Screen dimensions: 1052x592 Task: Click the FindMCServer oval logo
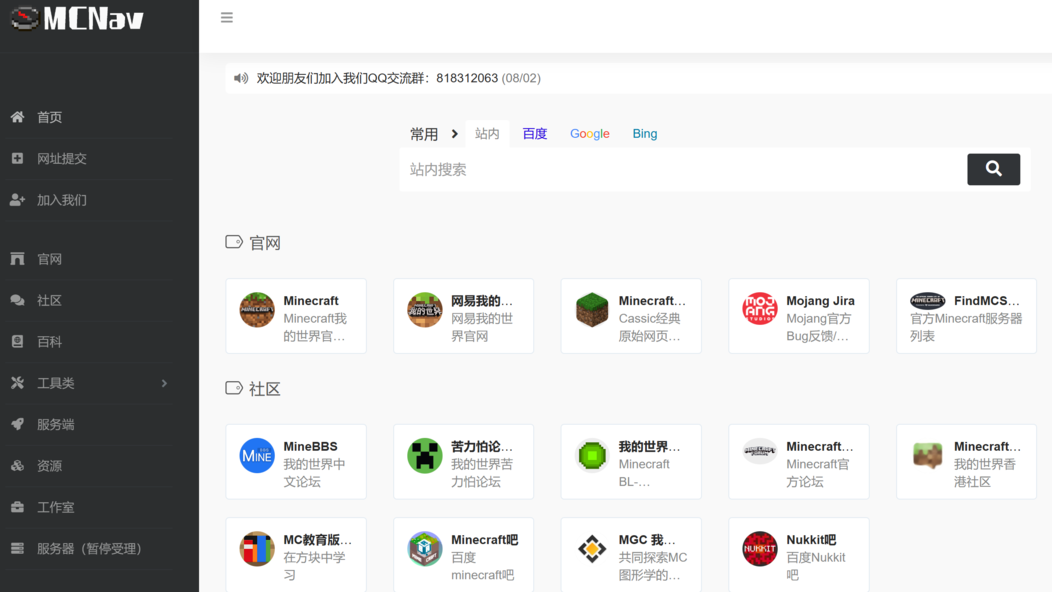click(928, 301)
